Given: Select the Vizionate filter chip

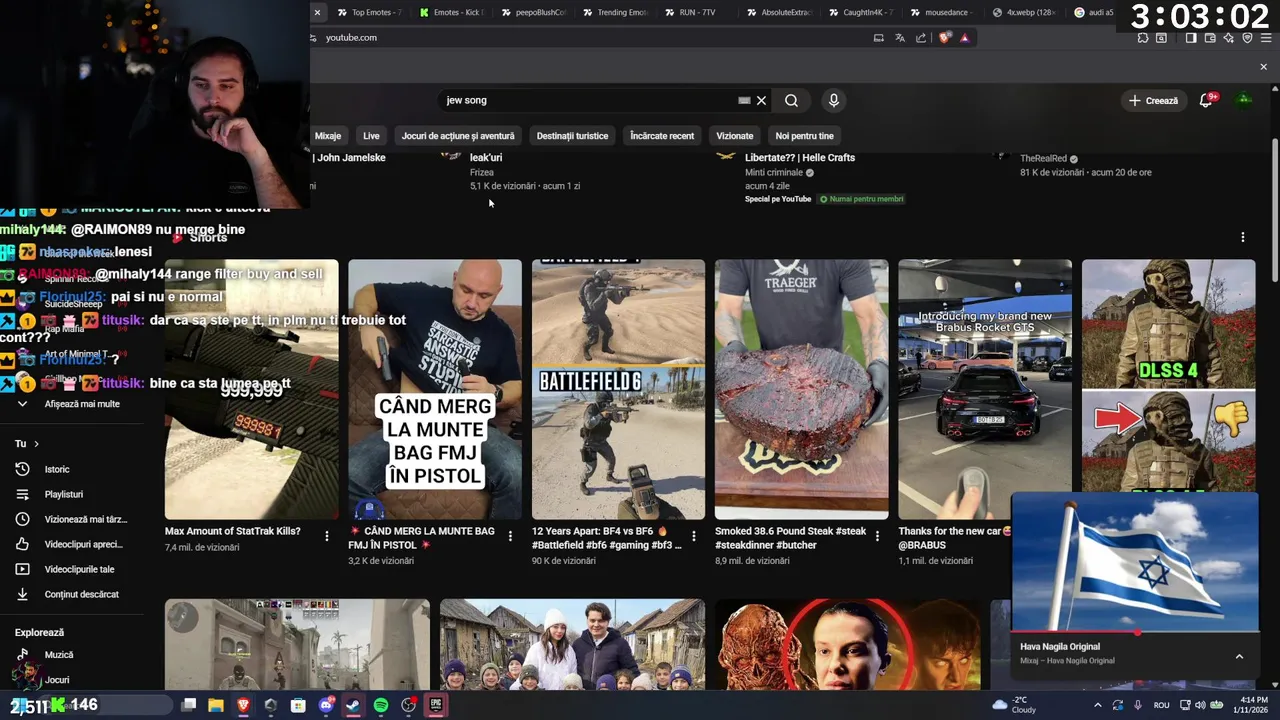Looking at the screenshot, I should coord(734,136).
